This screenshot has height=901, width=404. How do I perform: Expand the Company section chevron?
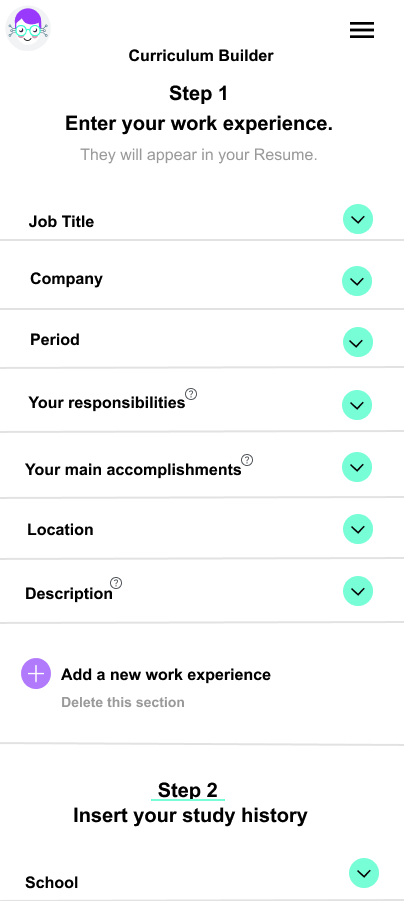point(357,281)
